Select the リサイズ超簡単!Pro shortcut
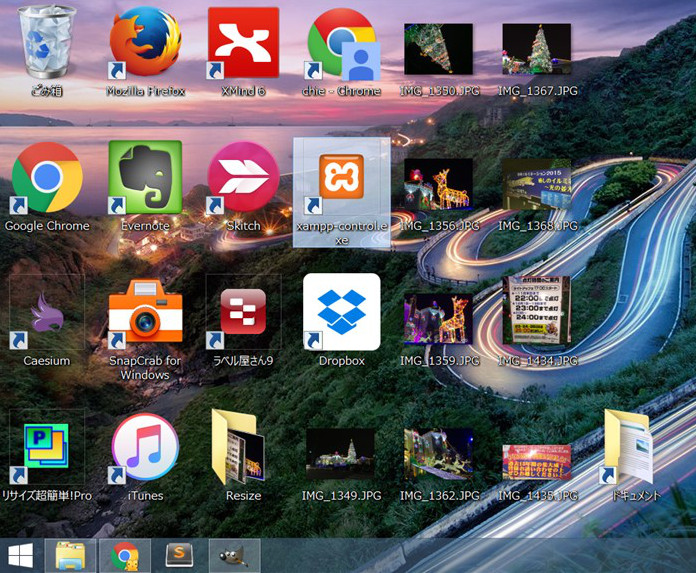The width and height of the screenshot is (696, 573). (x=46, y=447)
